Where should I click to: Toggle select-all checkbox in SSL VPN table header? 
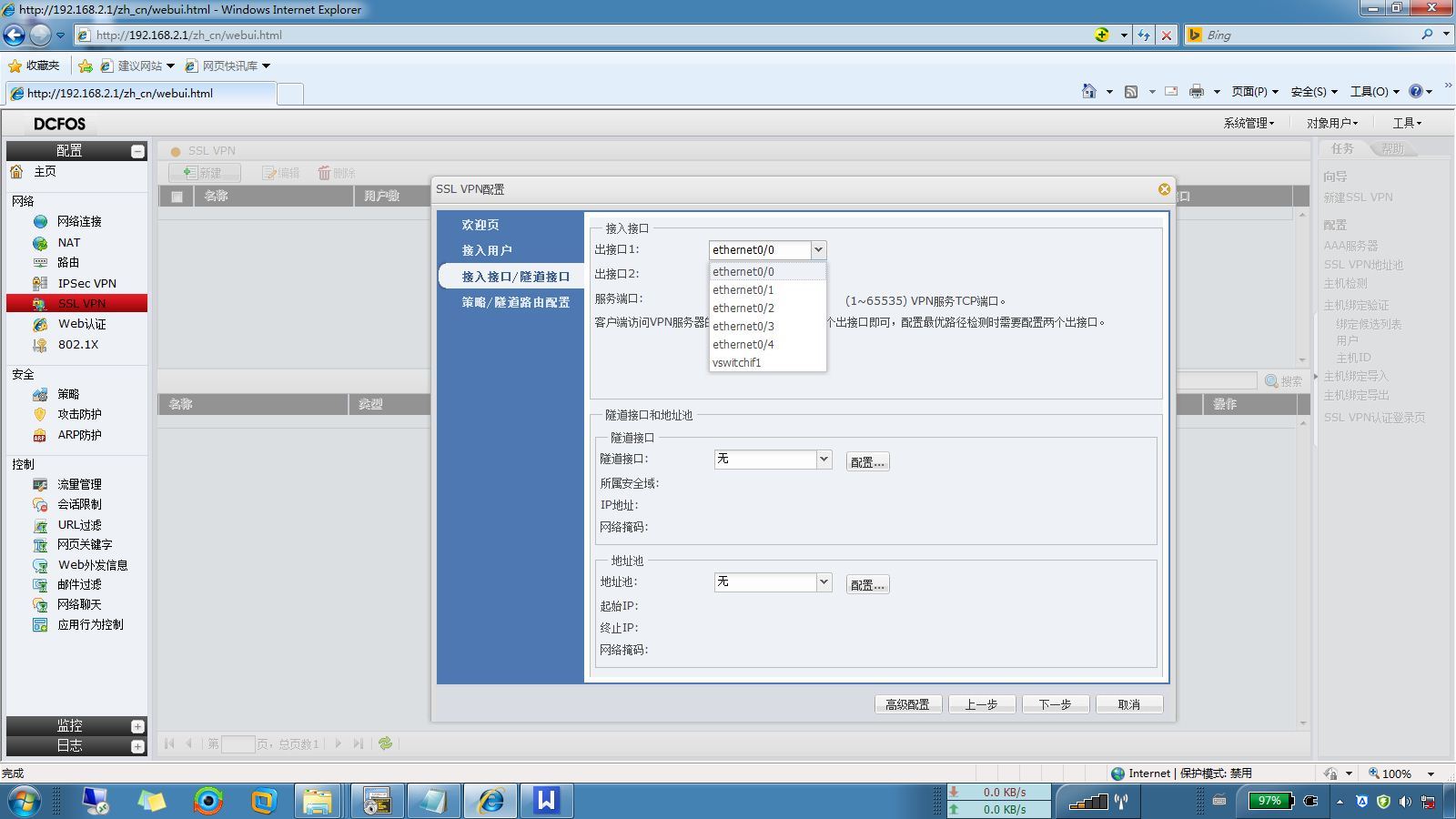click(x=177, y=197)
